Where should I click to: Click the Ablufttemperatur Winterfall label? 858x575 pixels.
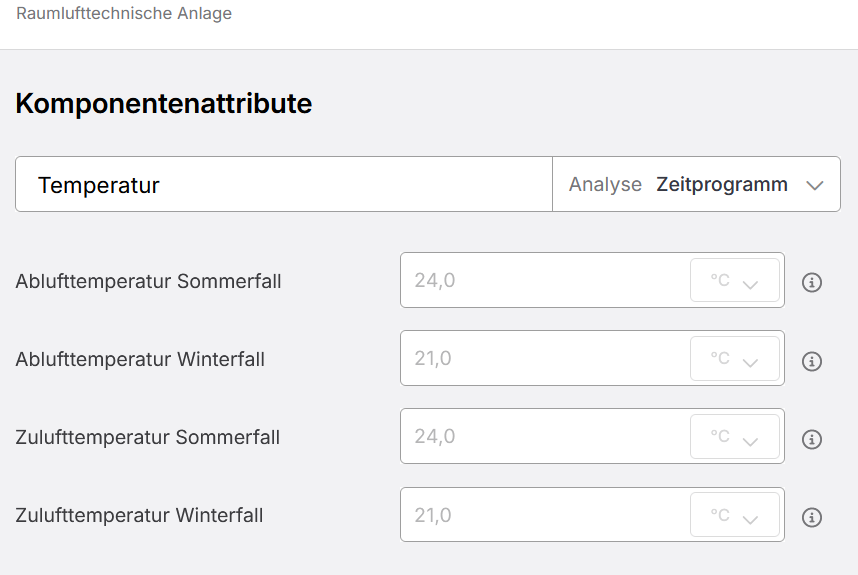coord(140,359)
